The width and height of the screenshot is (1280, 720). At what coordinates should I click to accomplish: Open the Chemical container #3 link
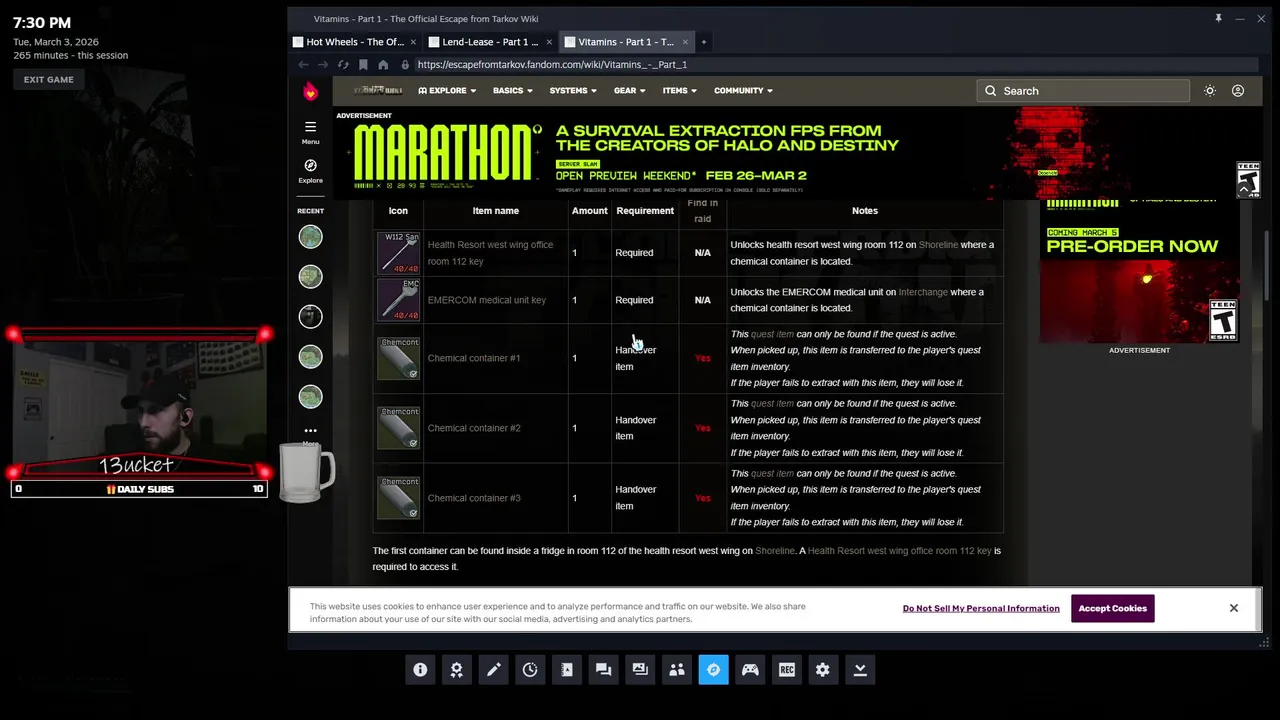[x=474, y=498]
